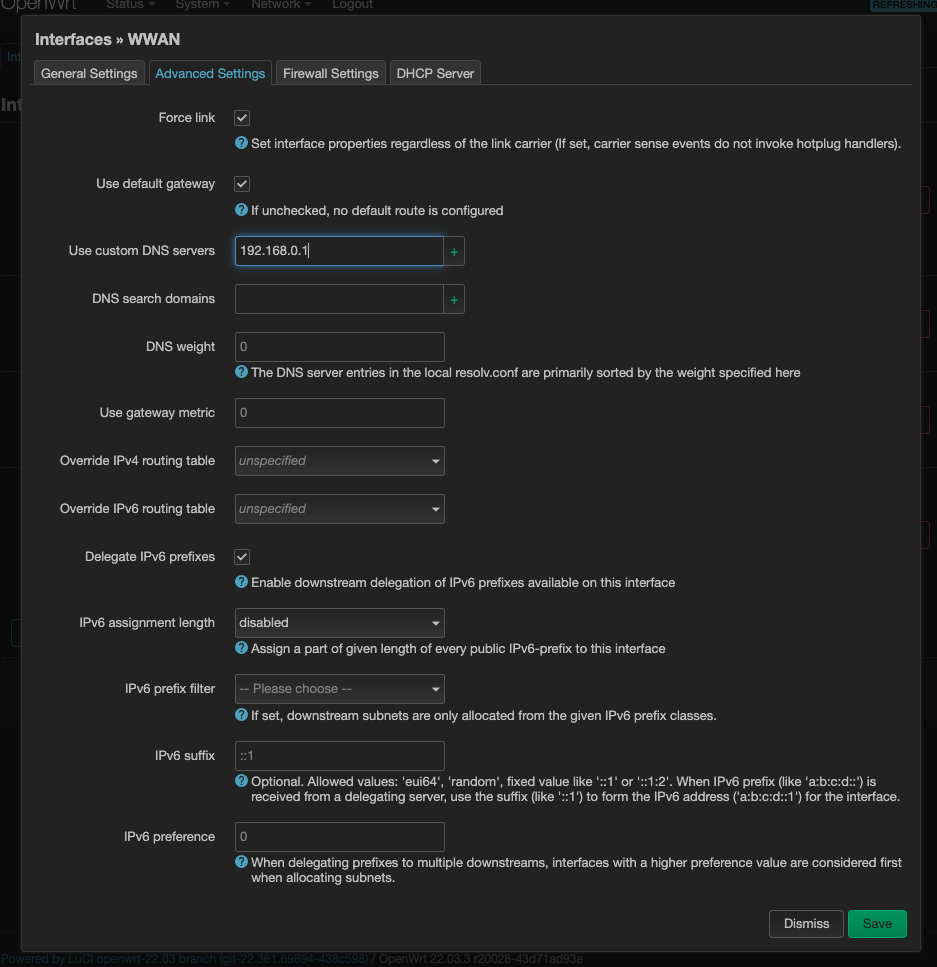The width and height of the screenshot is (937, 967).
Task: Click the IPv6 preference help icon
Action: tap(241, 862)
